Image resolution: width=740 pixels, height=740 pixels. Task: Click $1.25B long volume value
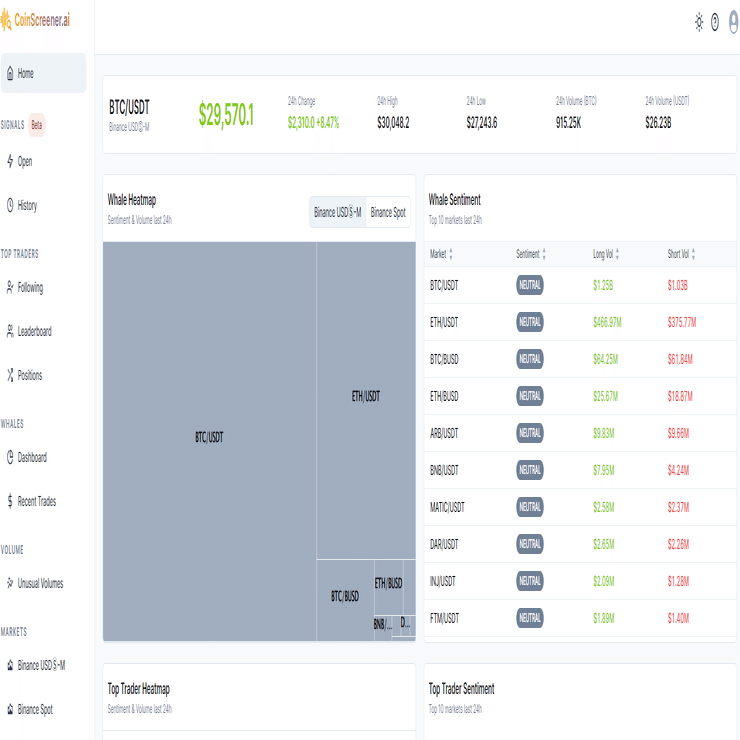point(603,285)
